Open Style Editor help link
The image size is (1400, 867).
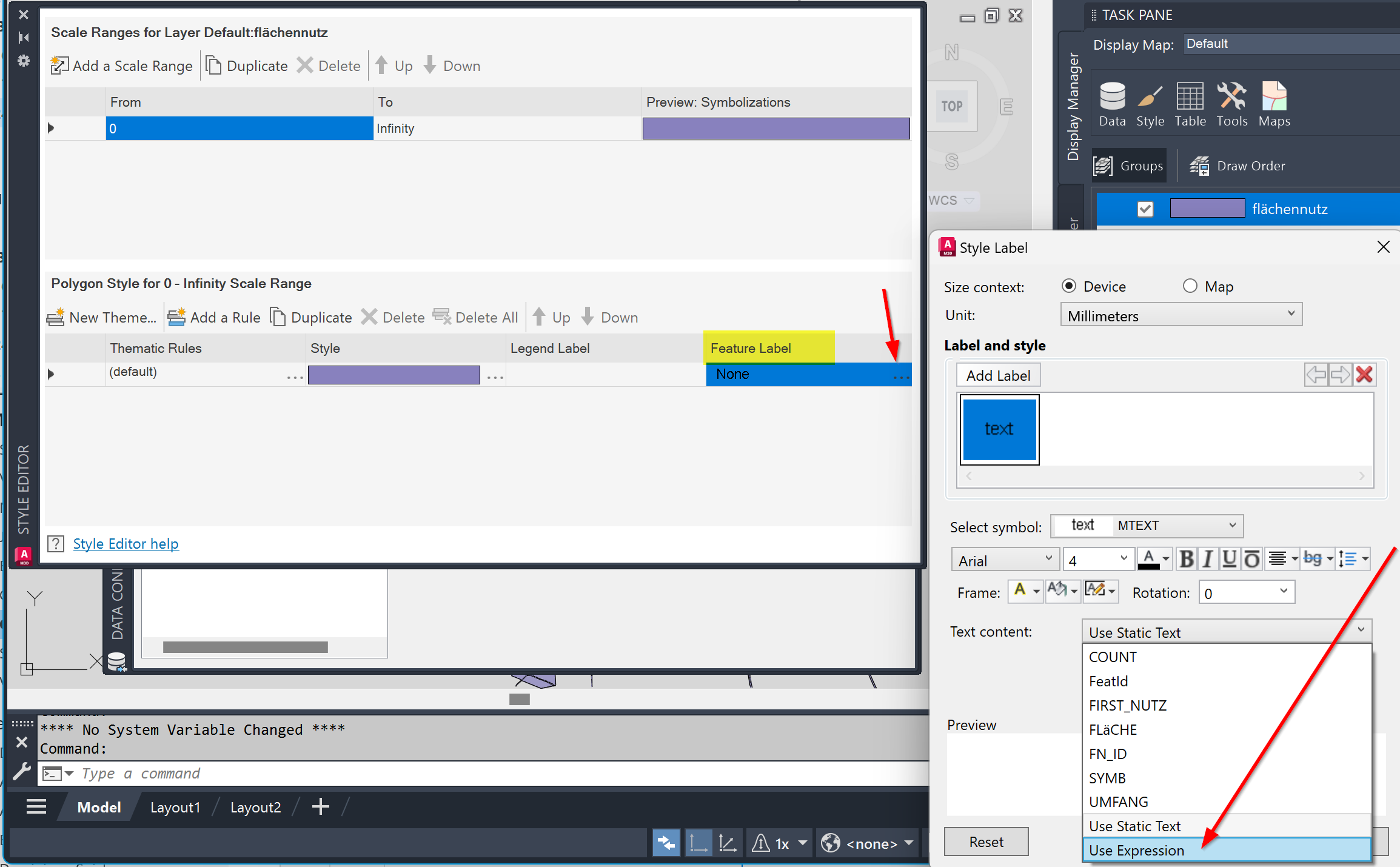point(126,543)
